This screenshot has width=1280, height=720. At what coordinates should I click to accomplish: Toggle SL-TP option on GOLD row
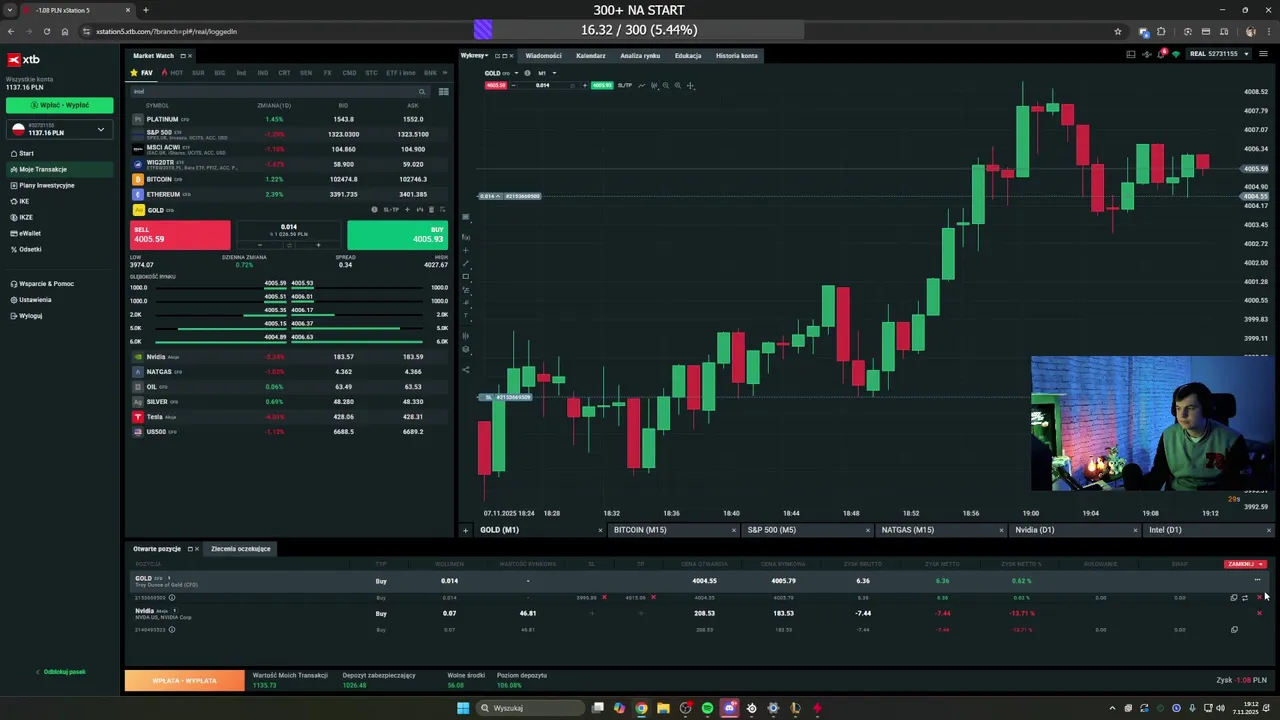point(391,210)
